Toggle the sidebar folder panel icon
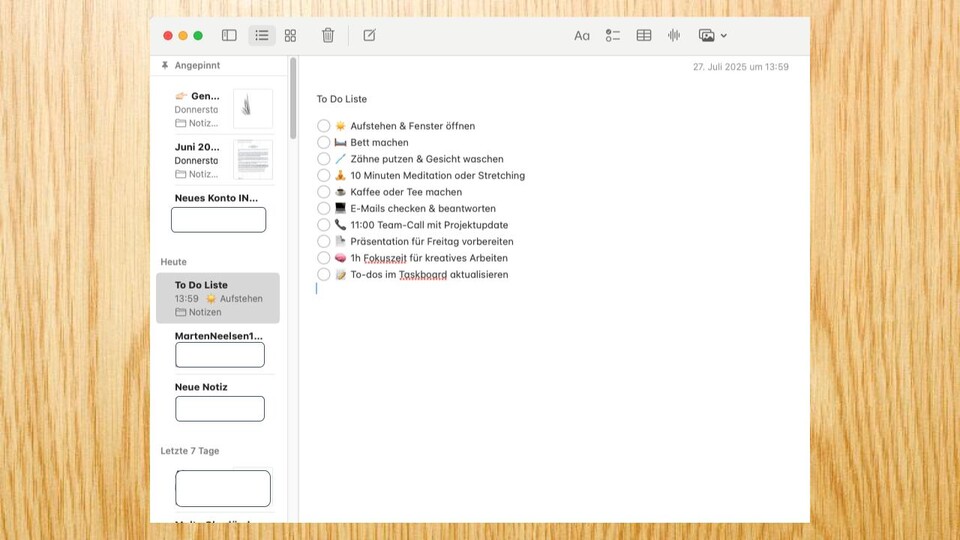960x540 pixels. 229,35
